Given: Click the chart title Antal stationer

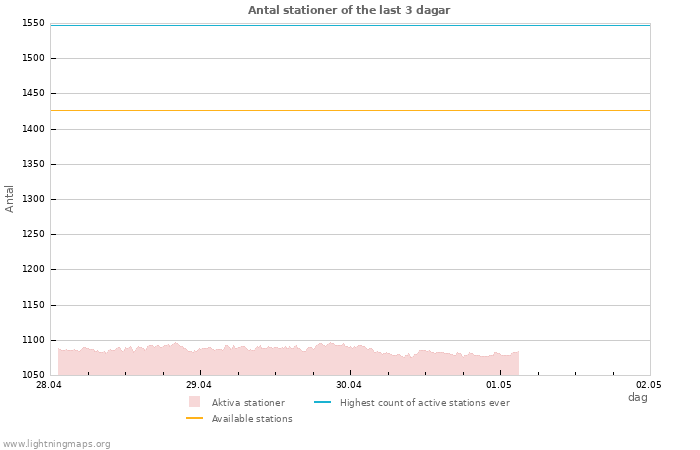Looking at the screenshot, I should (x=349, y=10).
